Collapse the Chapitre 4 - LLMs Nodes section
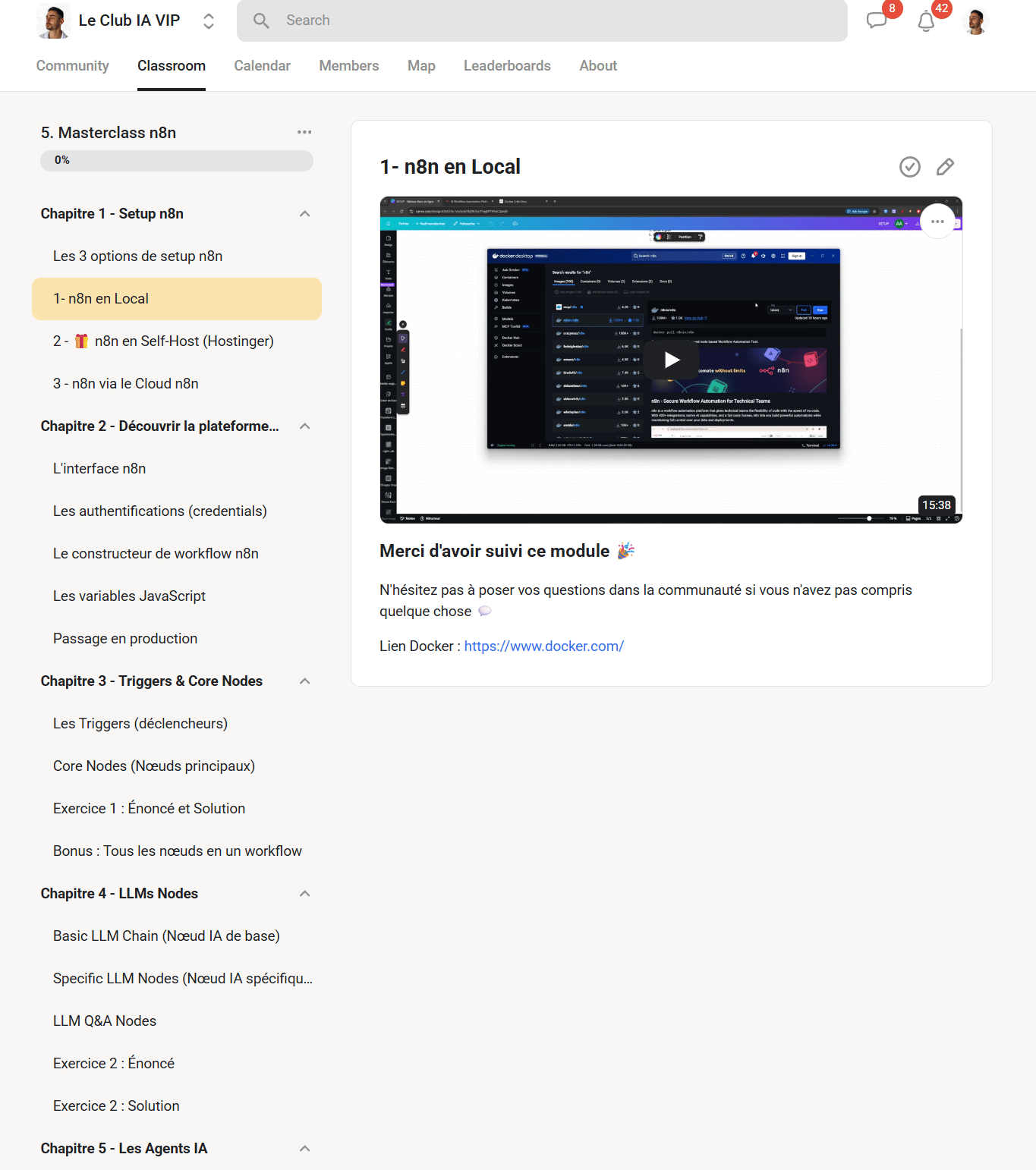Image resolution: width=1036 pixels, height=1170 pixels. point(304,894)
